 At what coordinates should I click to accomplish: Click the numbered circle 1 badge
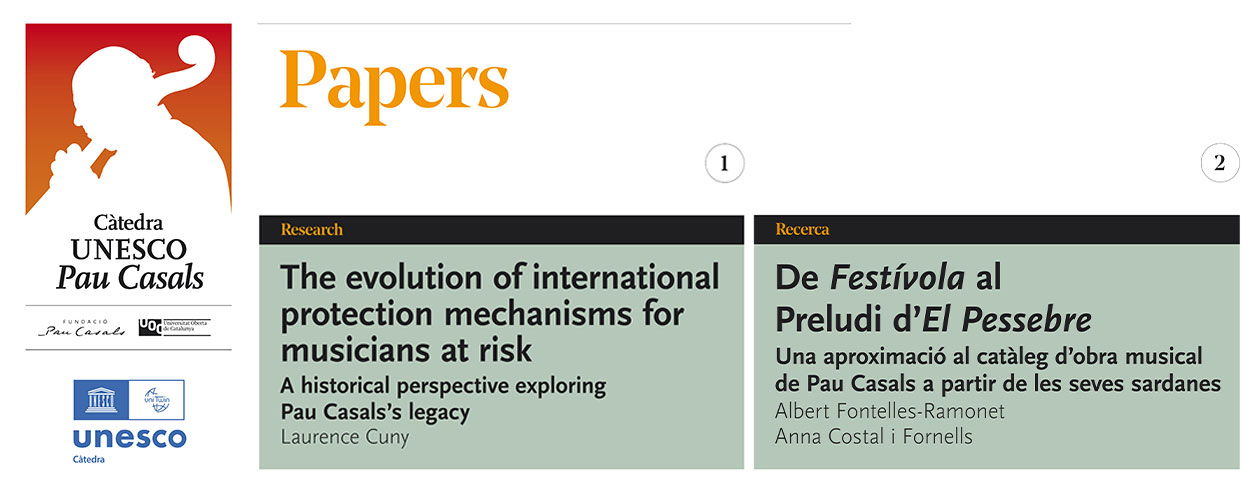[724, 164]
